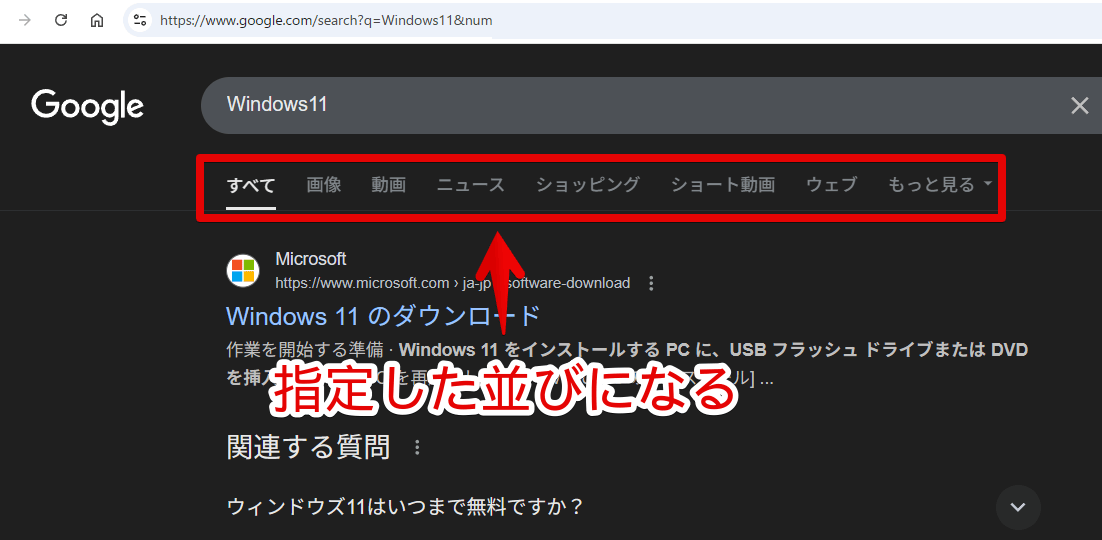Reload the page with refresh icon

point(61,20)
